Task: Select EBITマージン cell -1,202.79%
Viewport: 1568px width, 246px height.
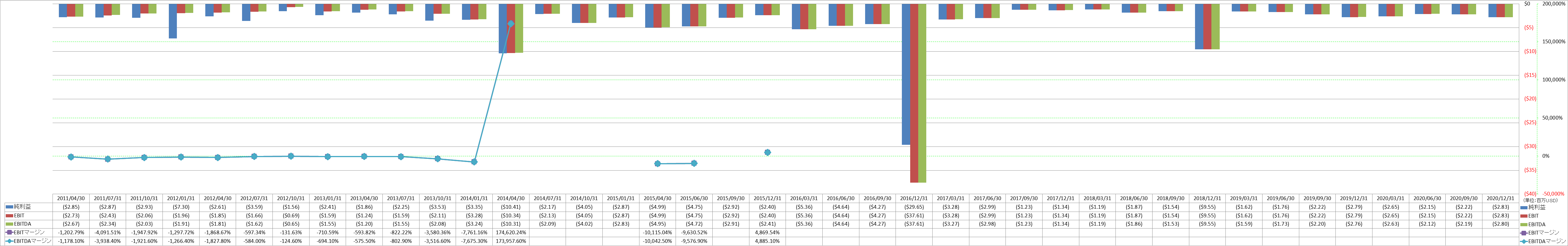Action: [x=71, y=233]
